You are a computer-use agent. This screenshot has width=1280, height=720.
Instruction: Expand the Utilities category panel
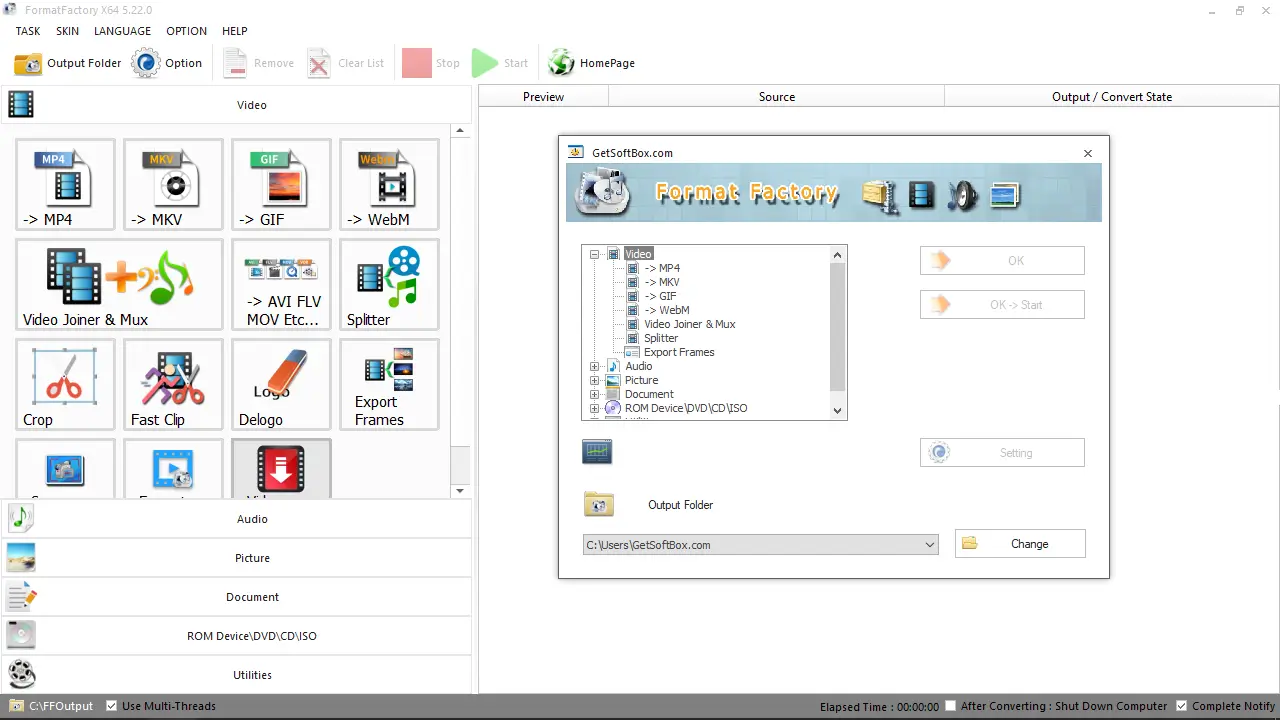point(236,675)
